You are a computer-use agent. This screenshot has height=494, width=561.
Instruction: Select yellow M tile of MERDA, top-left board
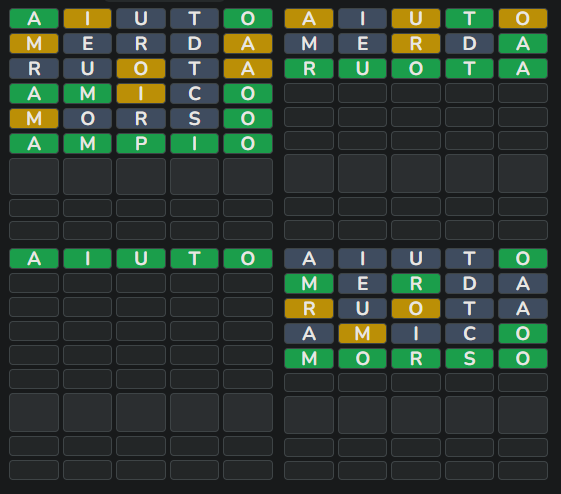pos(34,43)
